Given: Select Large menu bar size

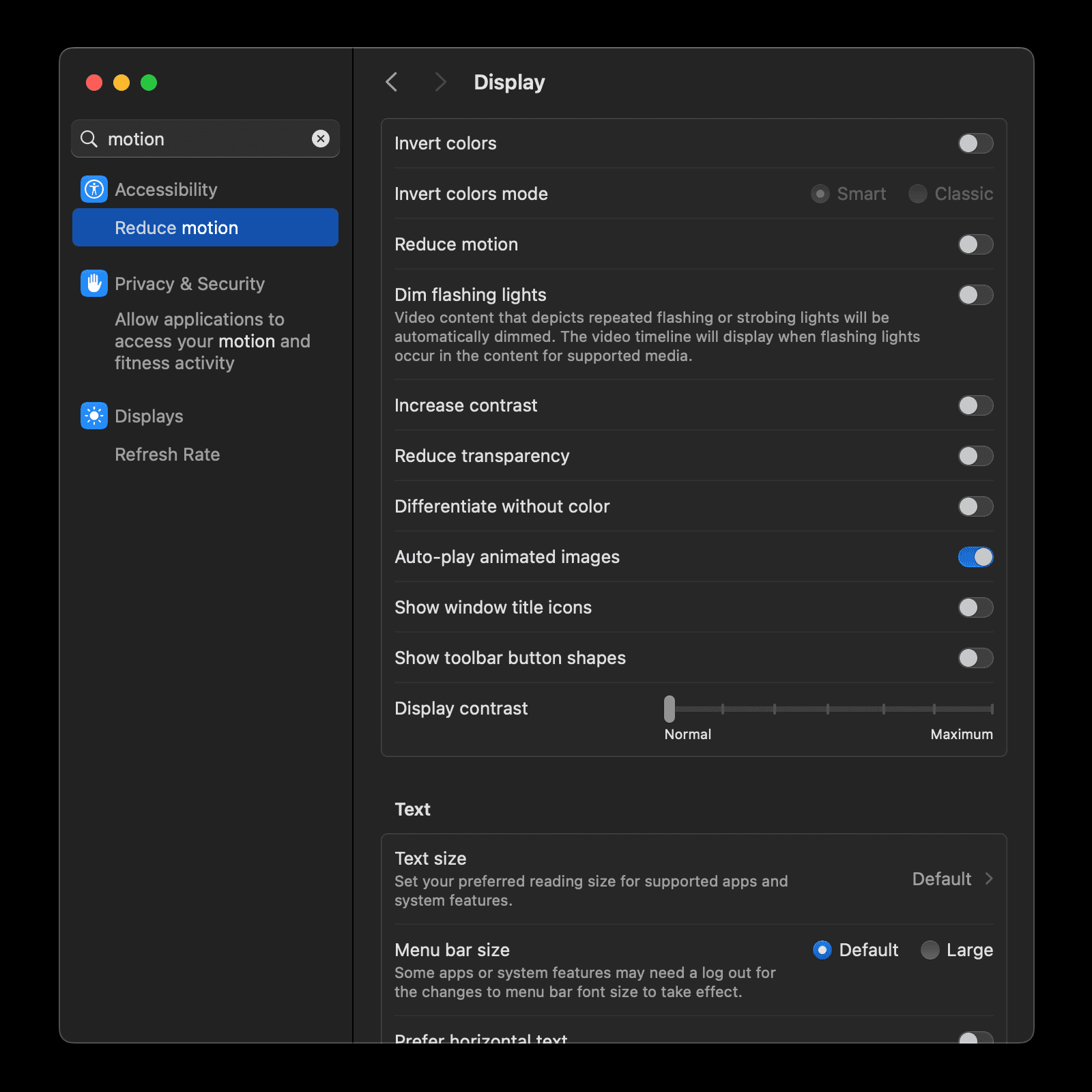Looking at the screenshot, I should point(930,950).
